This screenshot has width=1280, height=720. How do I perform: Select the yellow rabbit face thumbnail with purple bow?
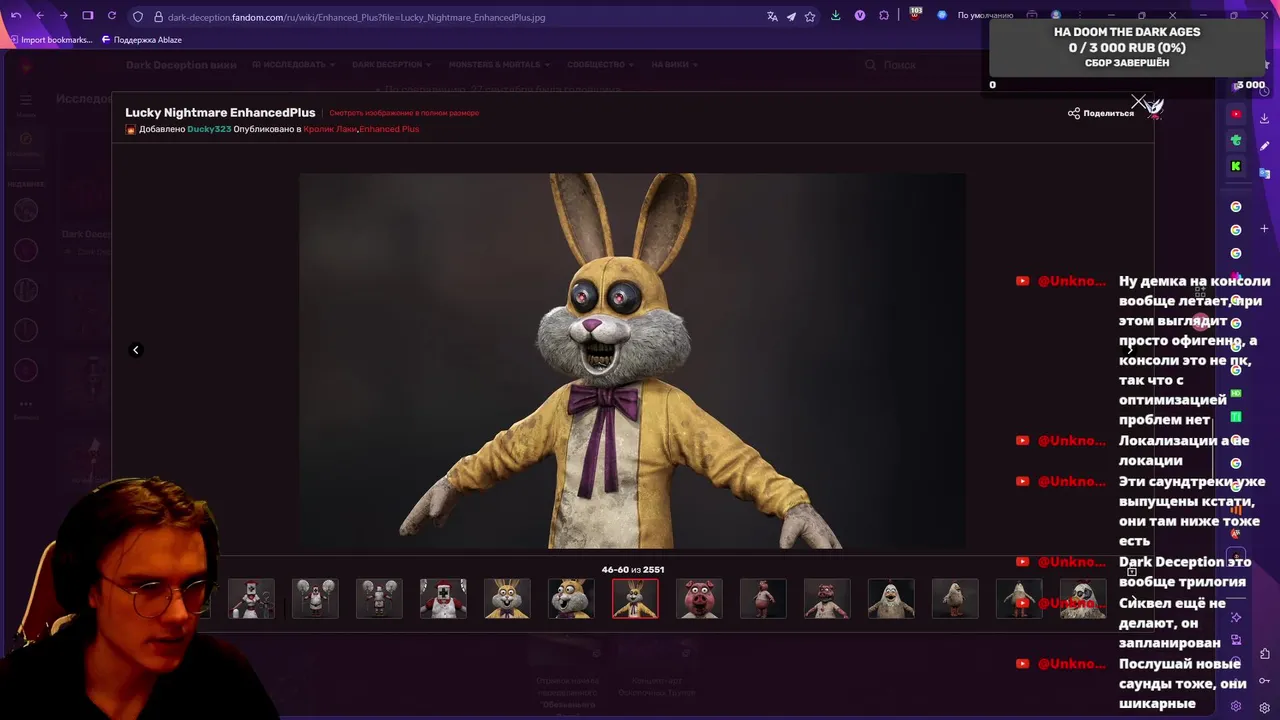[x=507, y=599]
